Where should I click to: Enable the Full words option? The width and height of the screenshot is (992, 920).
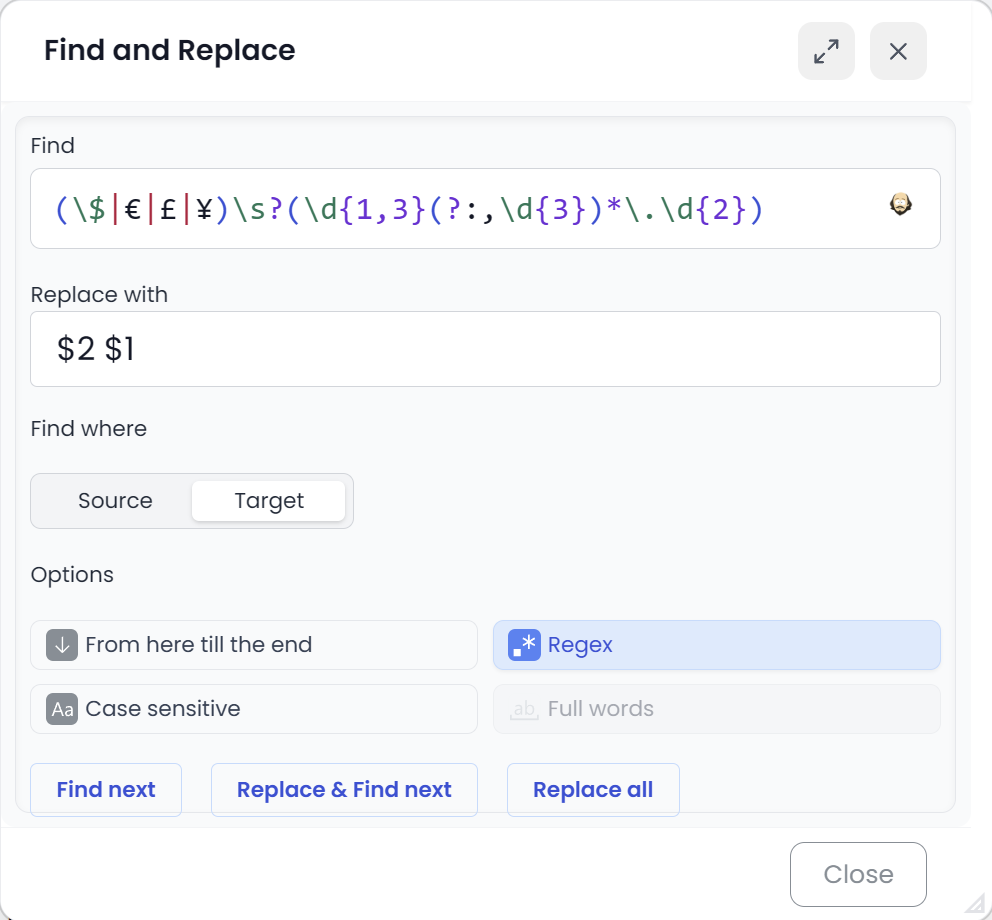tap(716, 709)
